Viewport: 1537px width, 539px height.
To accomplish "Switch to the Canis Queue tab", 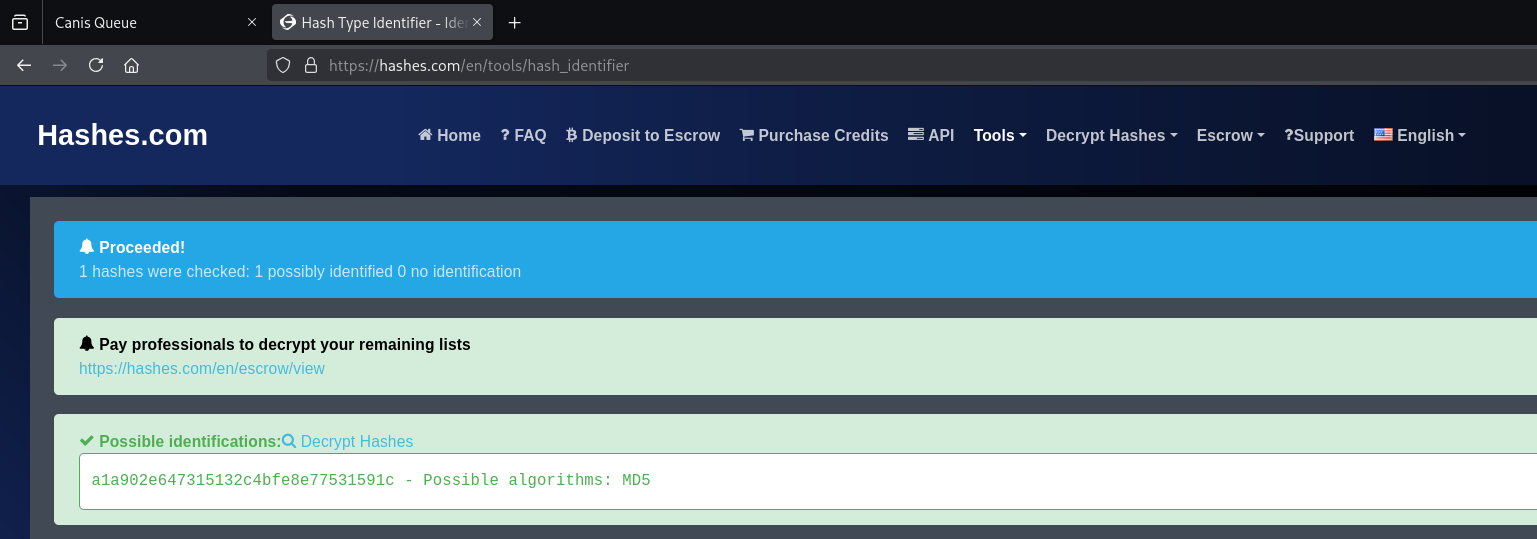I will click(x=140, y=22).
